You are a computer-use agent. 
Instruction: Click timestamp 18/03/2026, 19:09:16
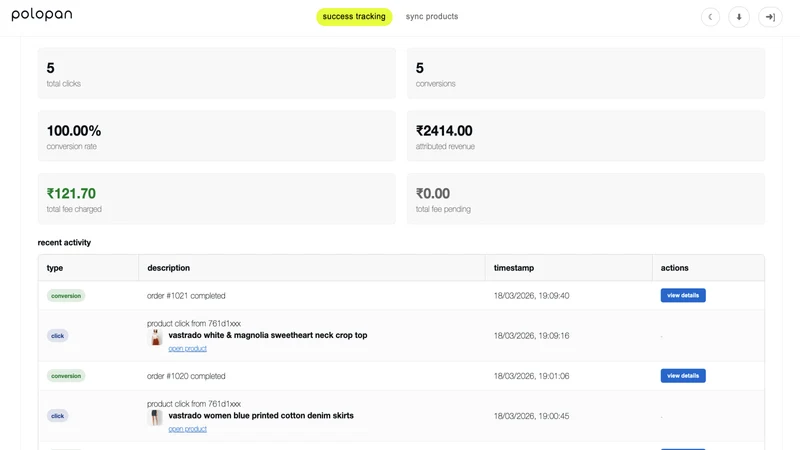(532, 336)
